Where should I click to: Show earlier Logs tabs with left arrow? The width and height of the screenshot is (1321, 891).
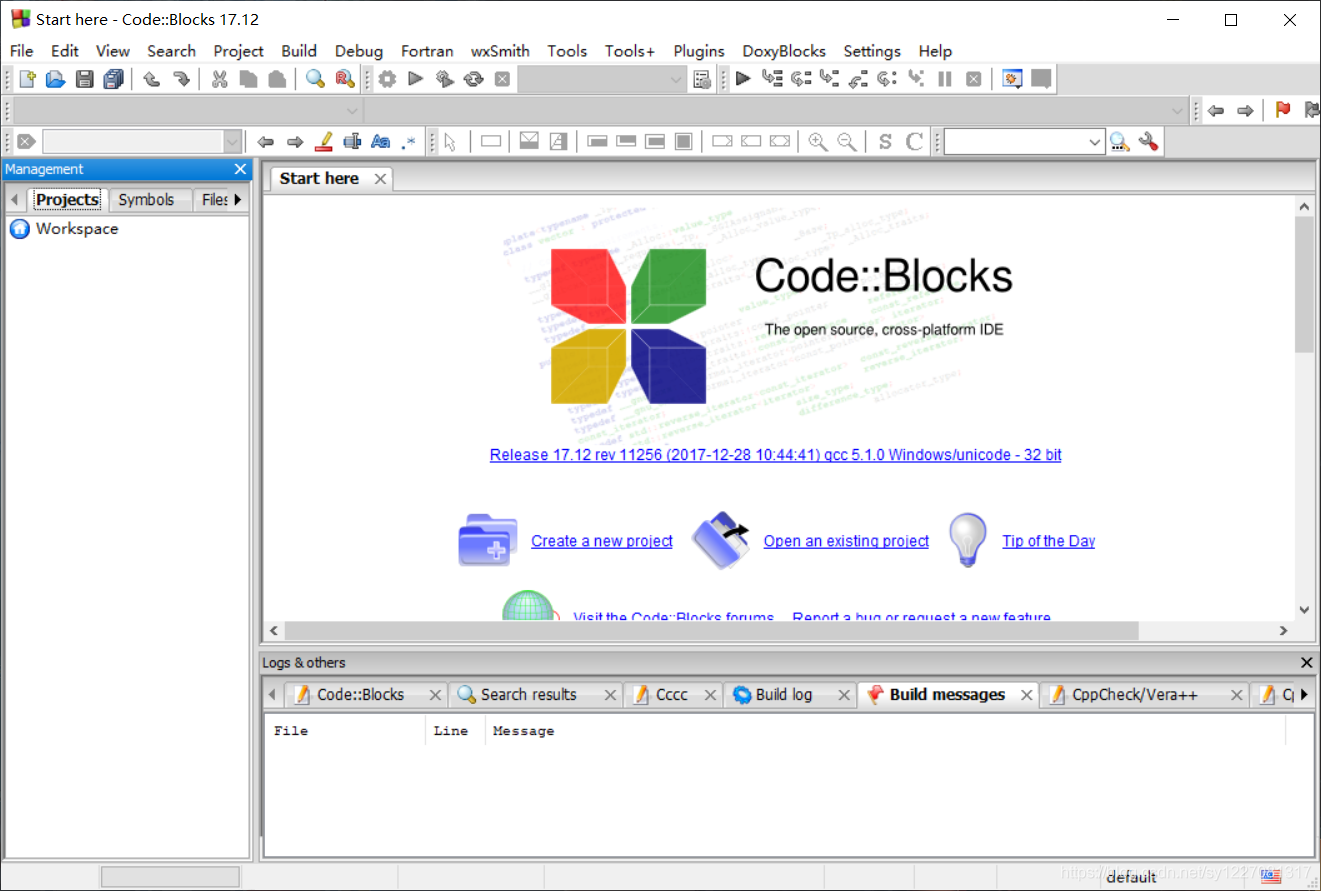tap(272, 694)
